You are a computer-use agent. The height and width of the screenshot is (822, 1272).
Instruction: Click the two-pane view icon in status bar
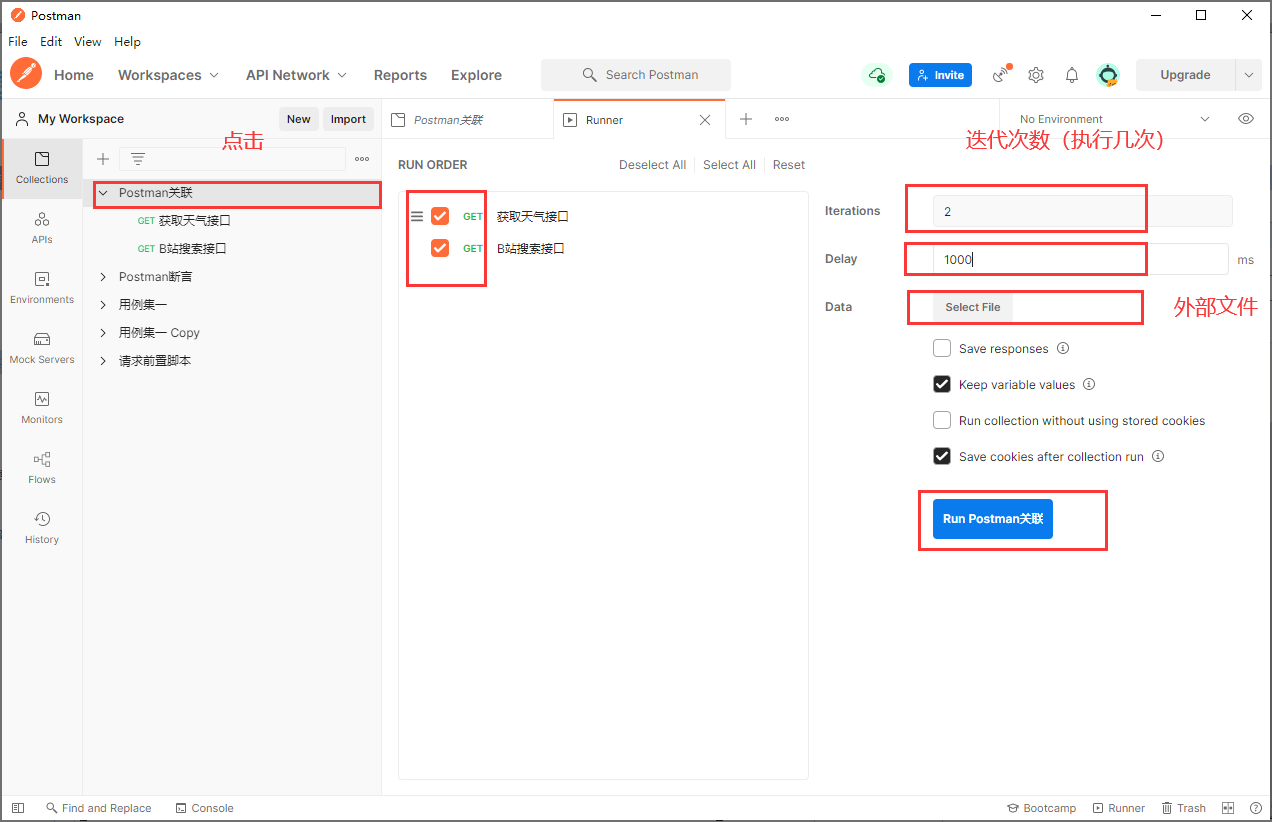tap(1228, 808)
